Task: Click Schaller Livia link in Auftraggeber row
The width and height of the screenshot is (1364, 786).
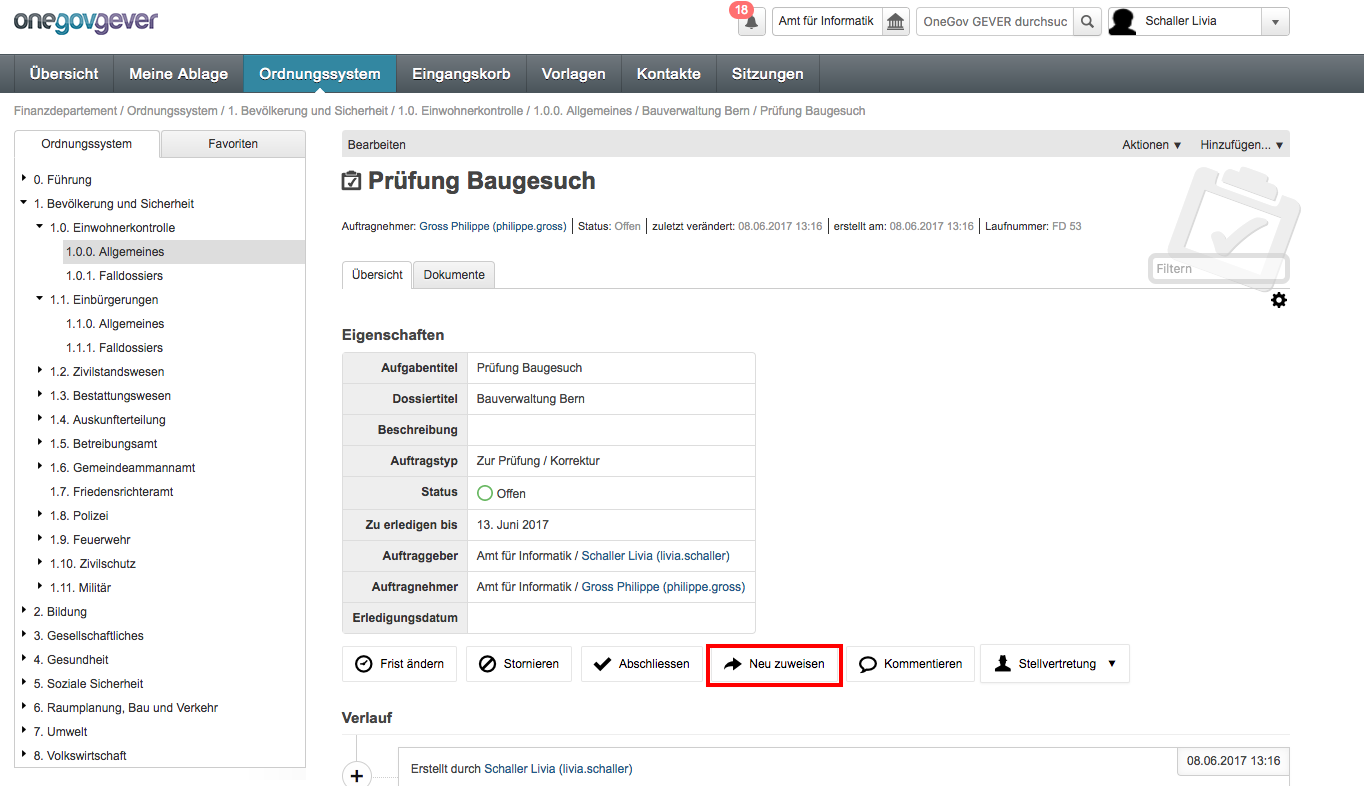Action: coord(655,556)
